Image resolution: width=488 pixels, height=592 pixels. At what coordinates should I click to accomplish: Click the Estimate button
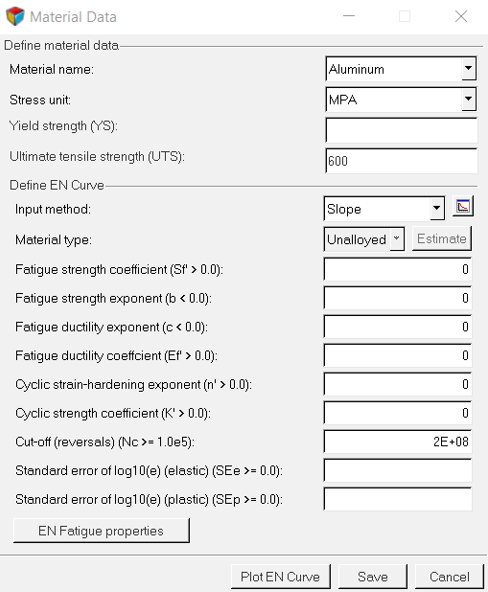442,239
